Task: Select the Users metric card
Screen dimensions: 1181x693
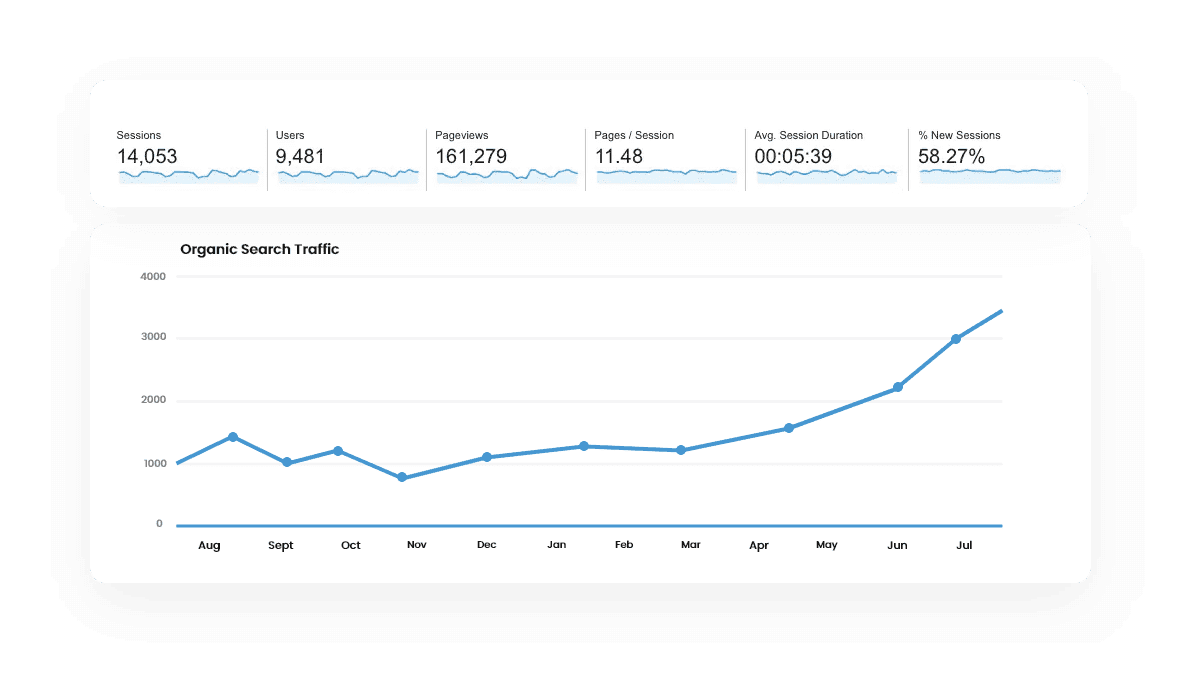Action: tap(346, 155)
